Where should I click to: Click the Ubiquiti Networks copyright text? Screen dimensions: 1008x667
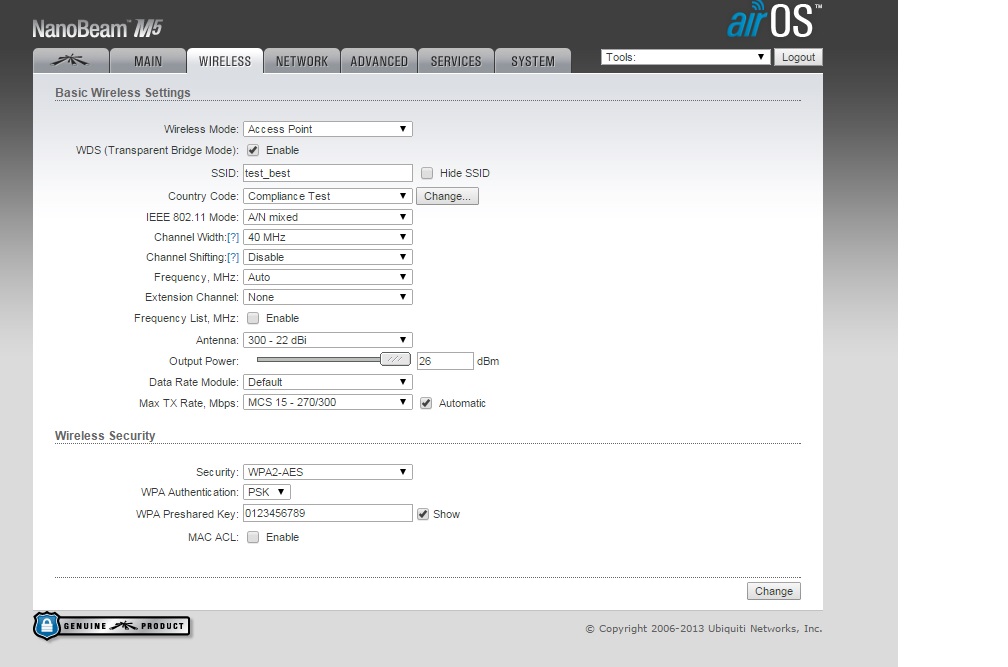tap(704, 628)
